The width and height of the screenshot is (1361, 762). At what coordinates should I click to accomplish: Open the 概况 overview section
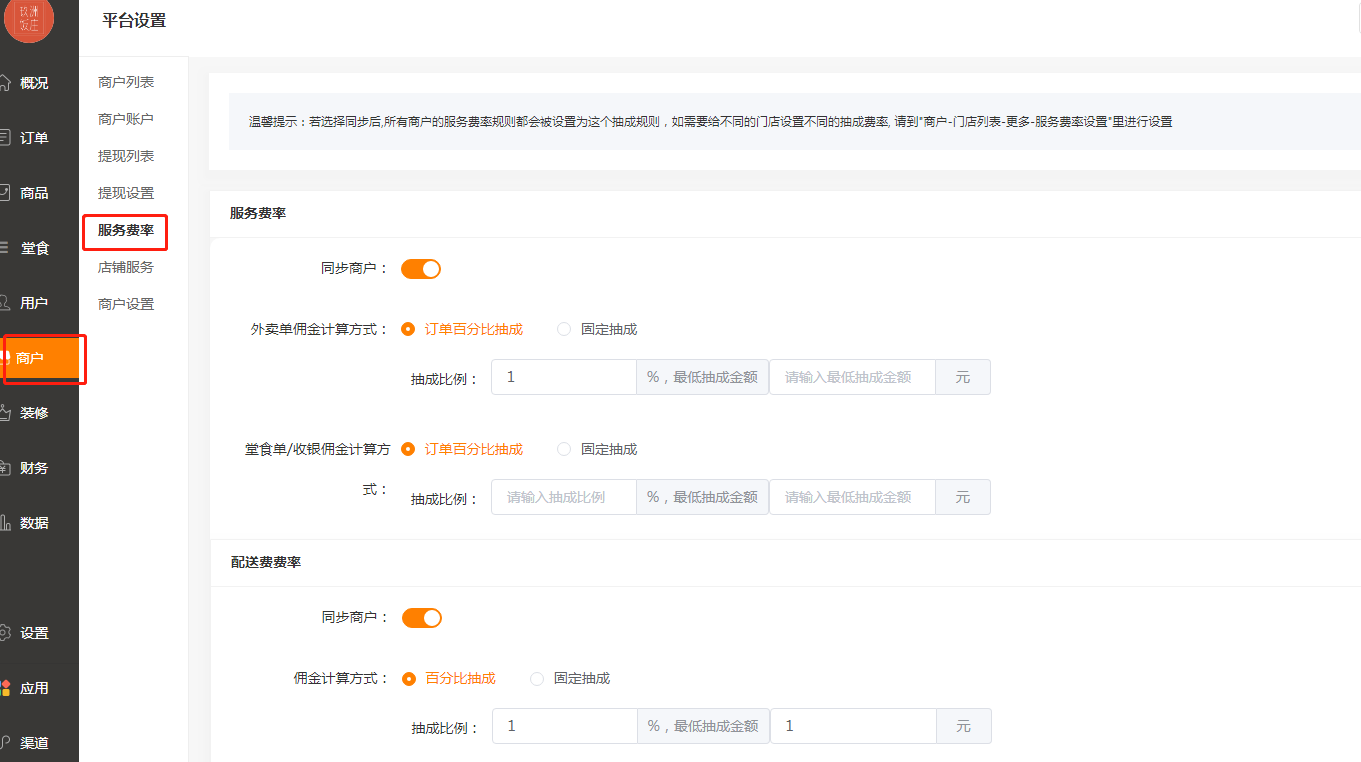(34, 83)
